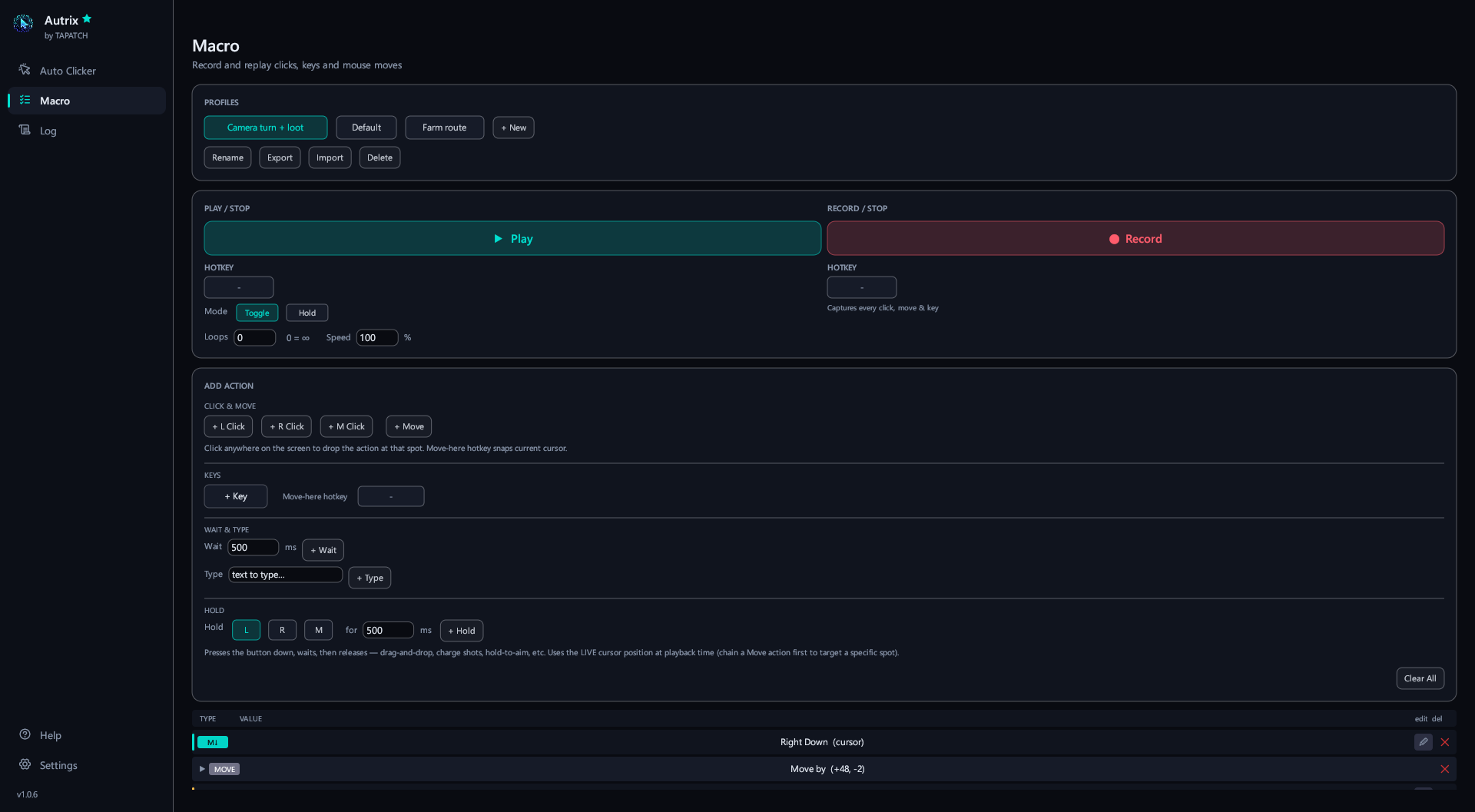Add a left click action
This screenshot has width=1475, height=812.
[x=228, y=426]
